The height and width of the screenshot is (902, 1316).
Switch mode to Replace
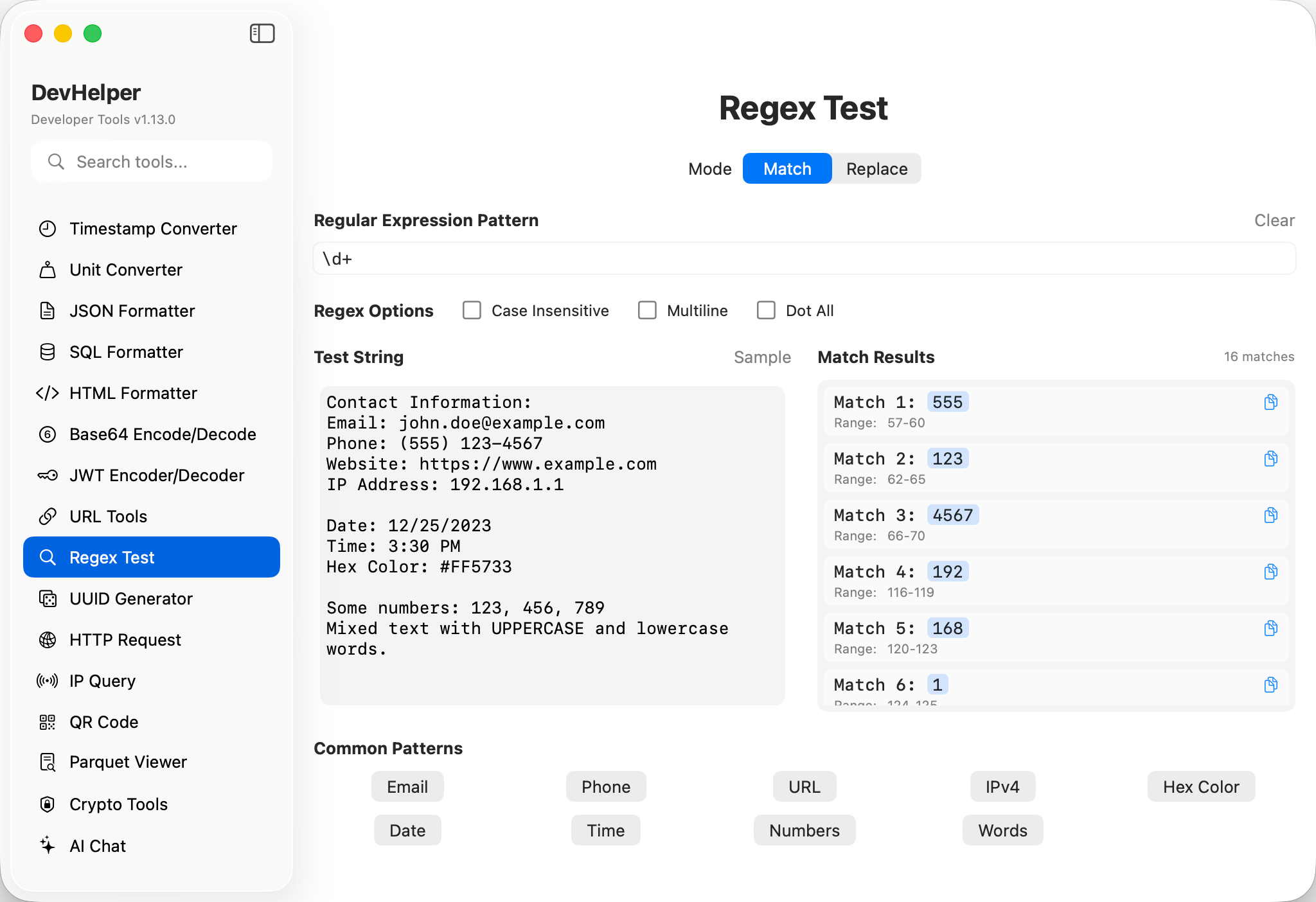[876, 169]
